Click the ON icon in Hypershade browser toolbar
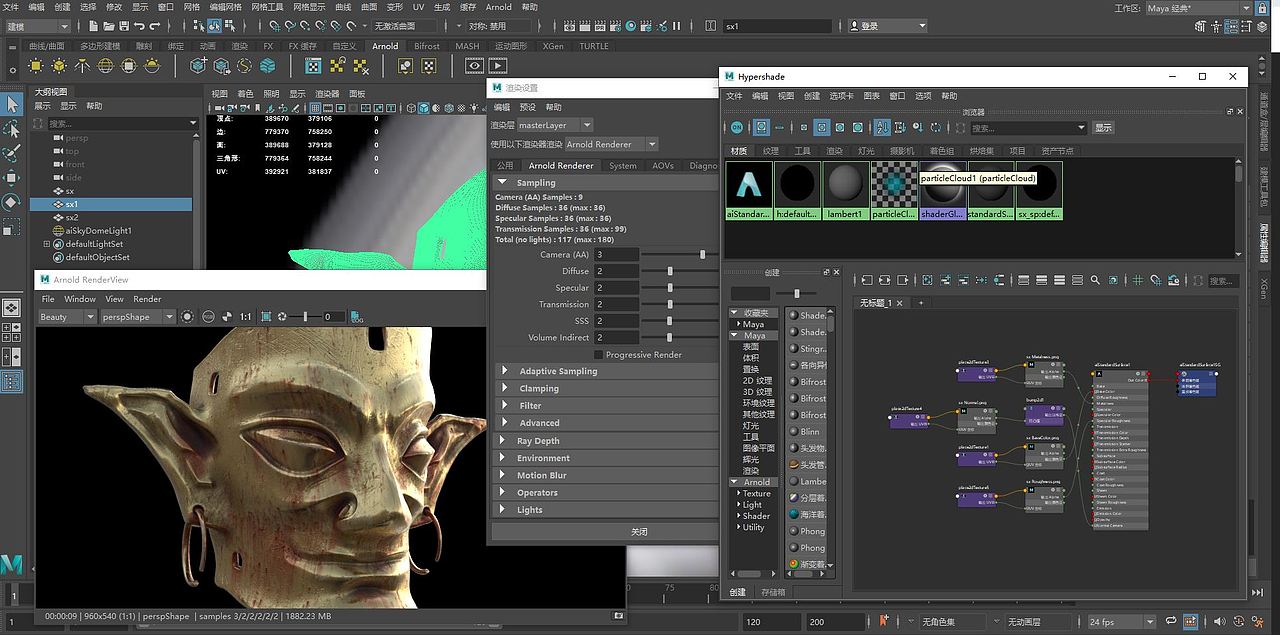The image size is (1280, 635). [x=737, y=127]
